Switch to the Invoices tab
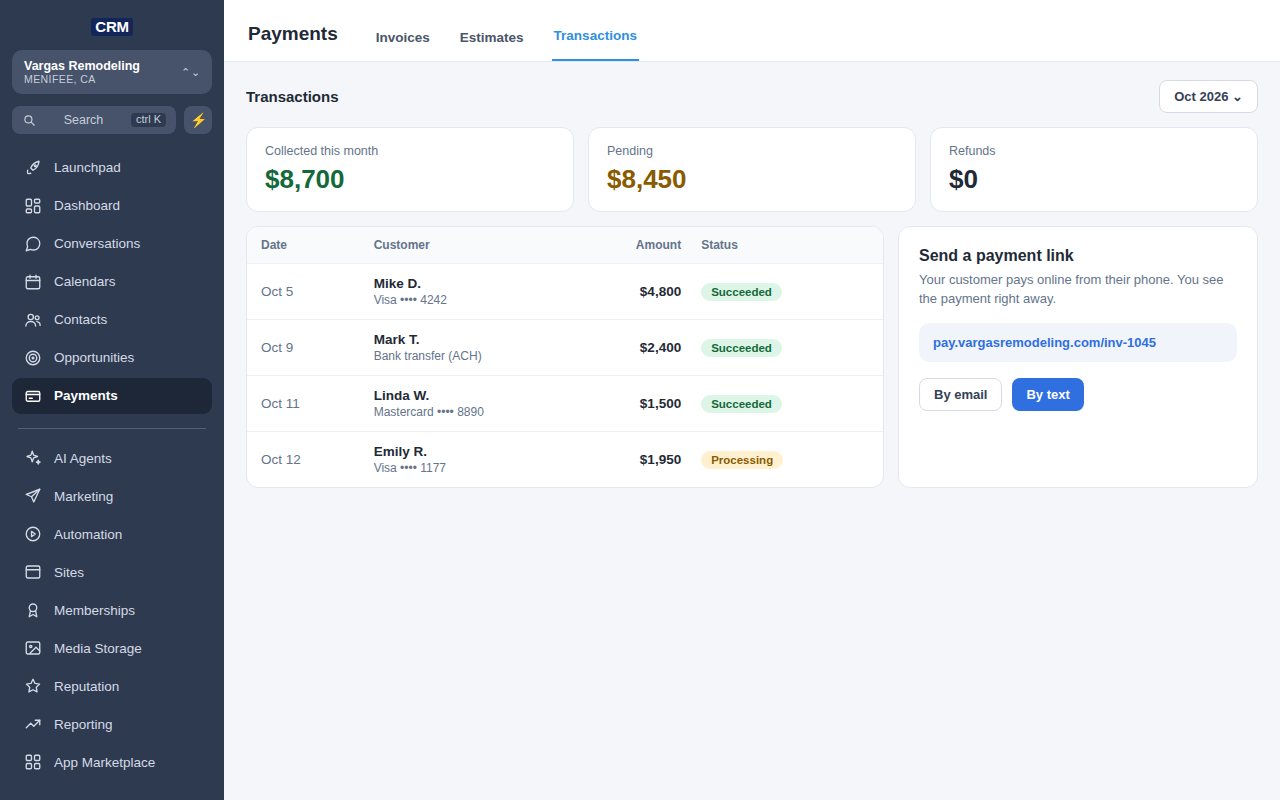The width and height of the screenshot is (1280, 800). coord(403,38)
